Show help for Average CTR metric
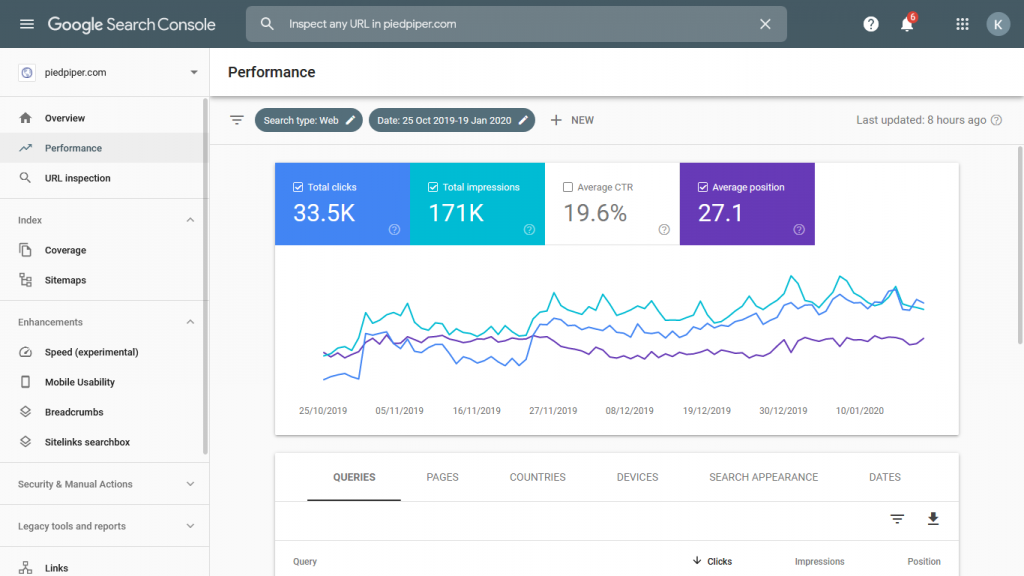The image size is (1024, 576). [664, 229]
